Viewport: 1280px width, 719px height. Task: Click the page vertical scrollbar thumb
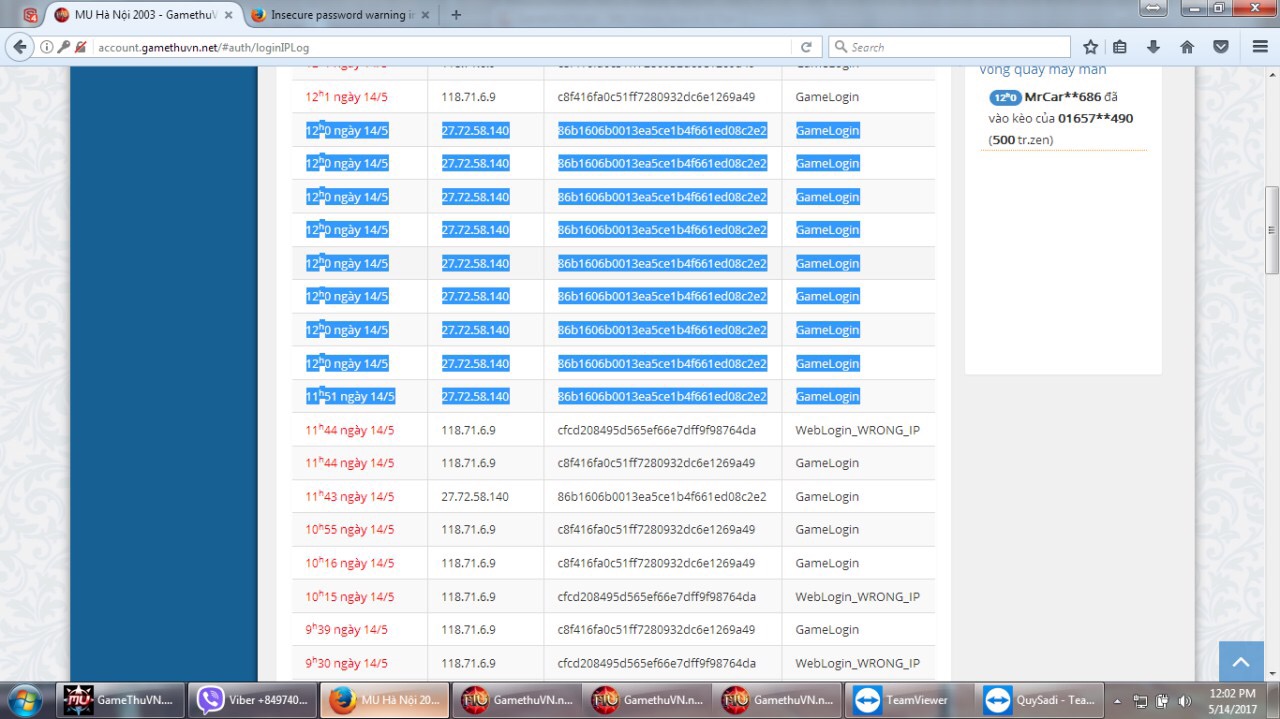pos(1271,230)
